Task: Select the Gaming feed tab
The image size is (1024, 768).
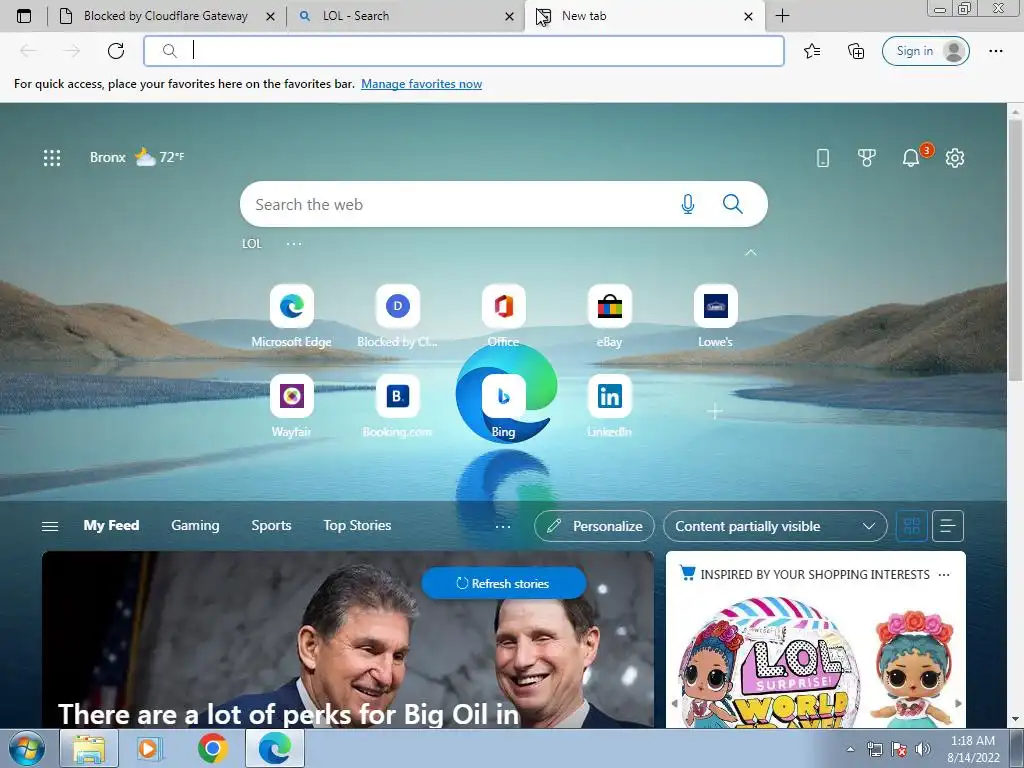Action: click(195, 526)
